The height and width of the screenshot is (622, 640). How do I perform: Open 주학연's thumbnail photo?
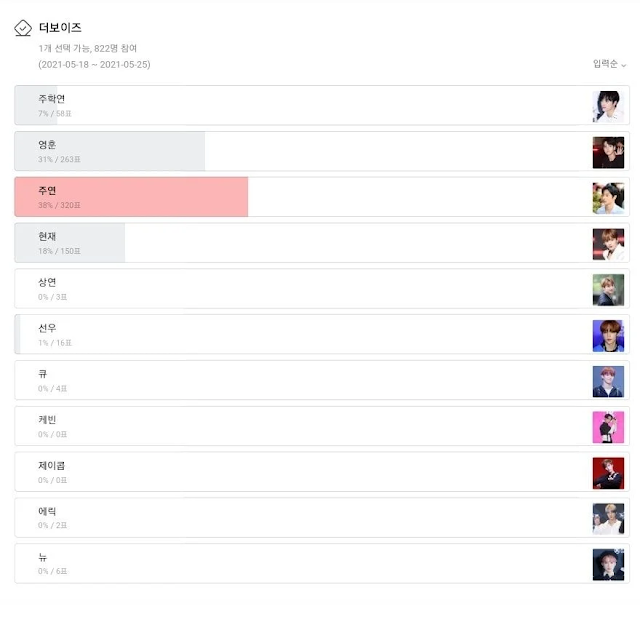[x=608, y=107]
